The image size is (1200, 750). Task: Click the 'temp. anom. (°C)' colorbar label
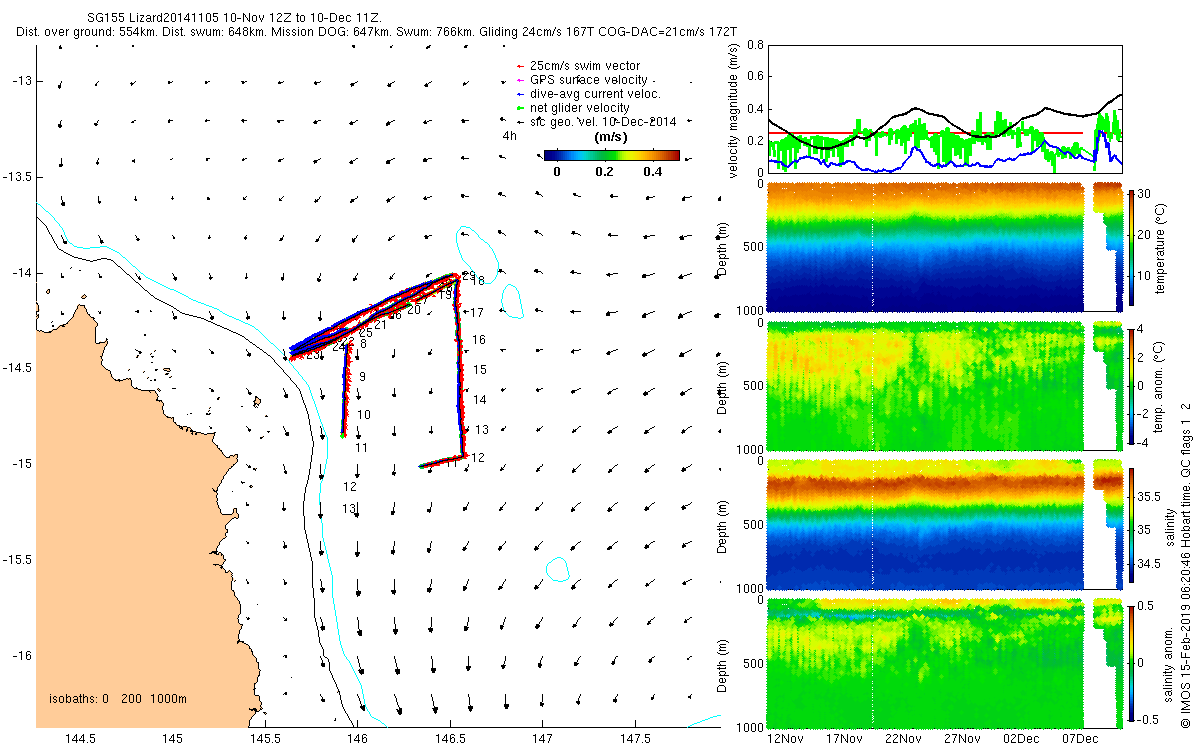1160,386
